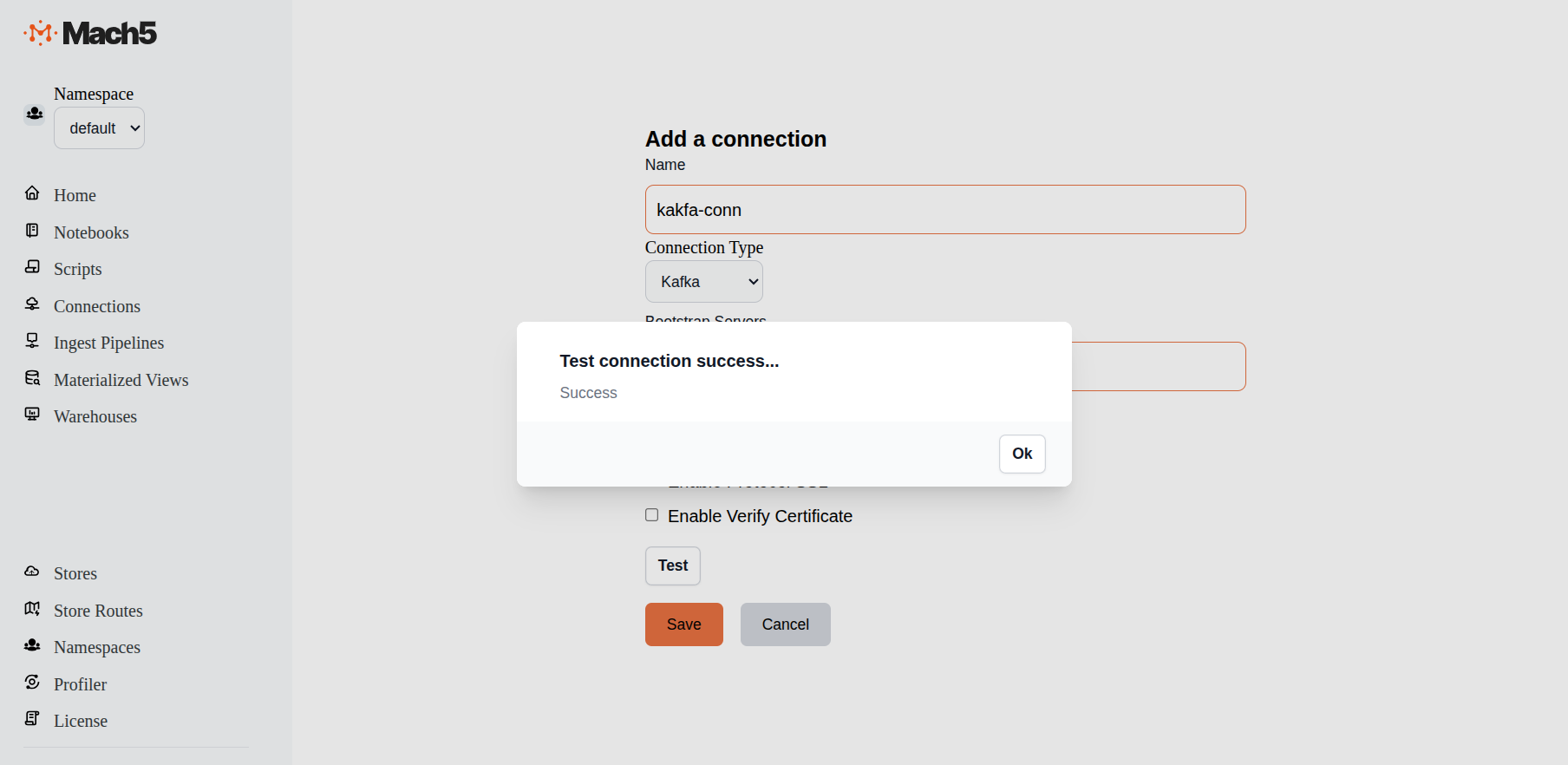Click the orange Save button

[683, 624]
